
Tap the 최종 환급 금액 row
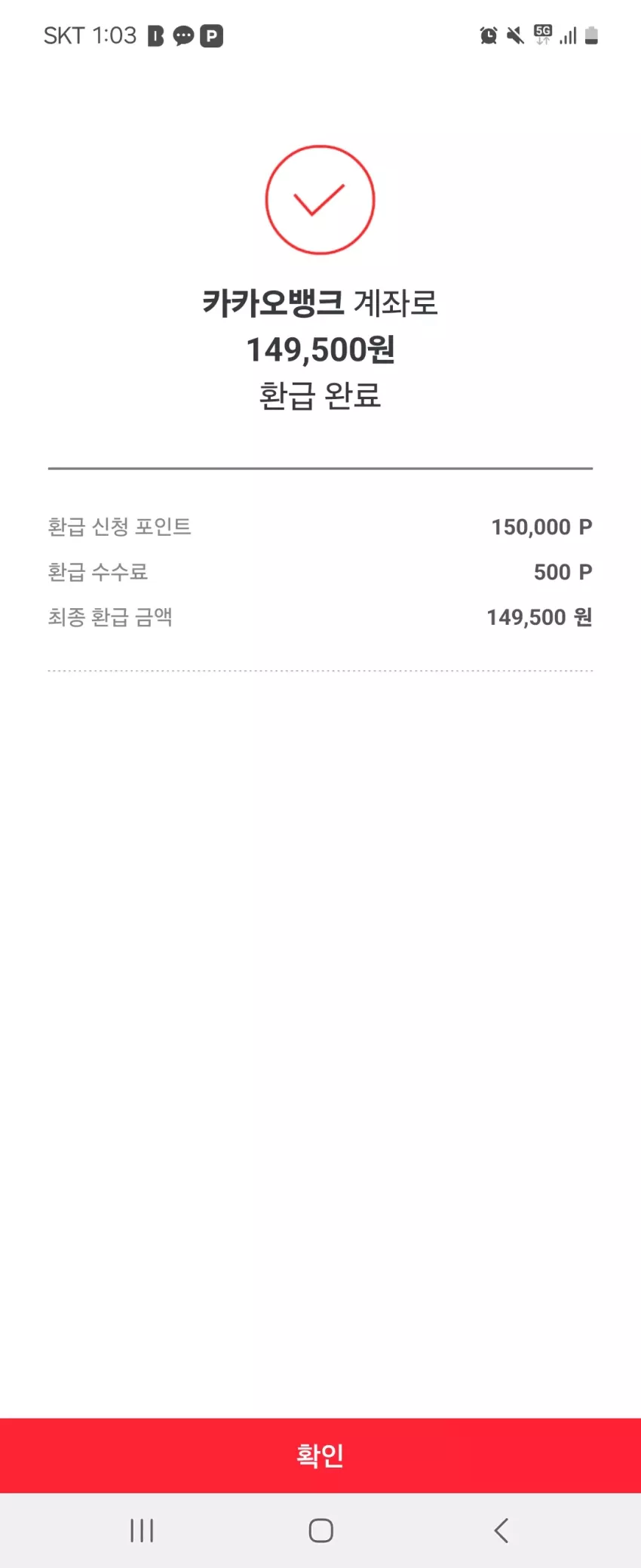pyautogui.click(x=320, y=617)
